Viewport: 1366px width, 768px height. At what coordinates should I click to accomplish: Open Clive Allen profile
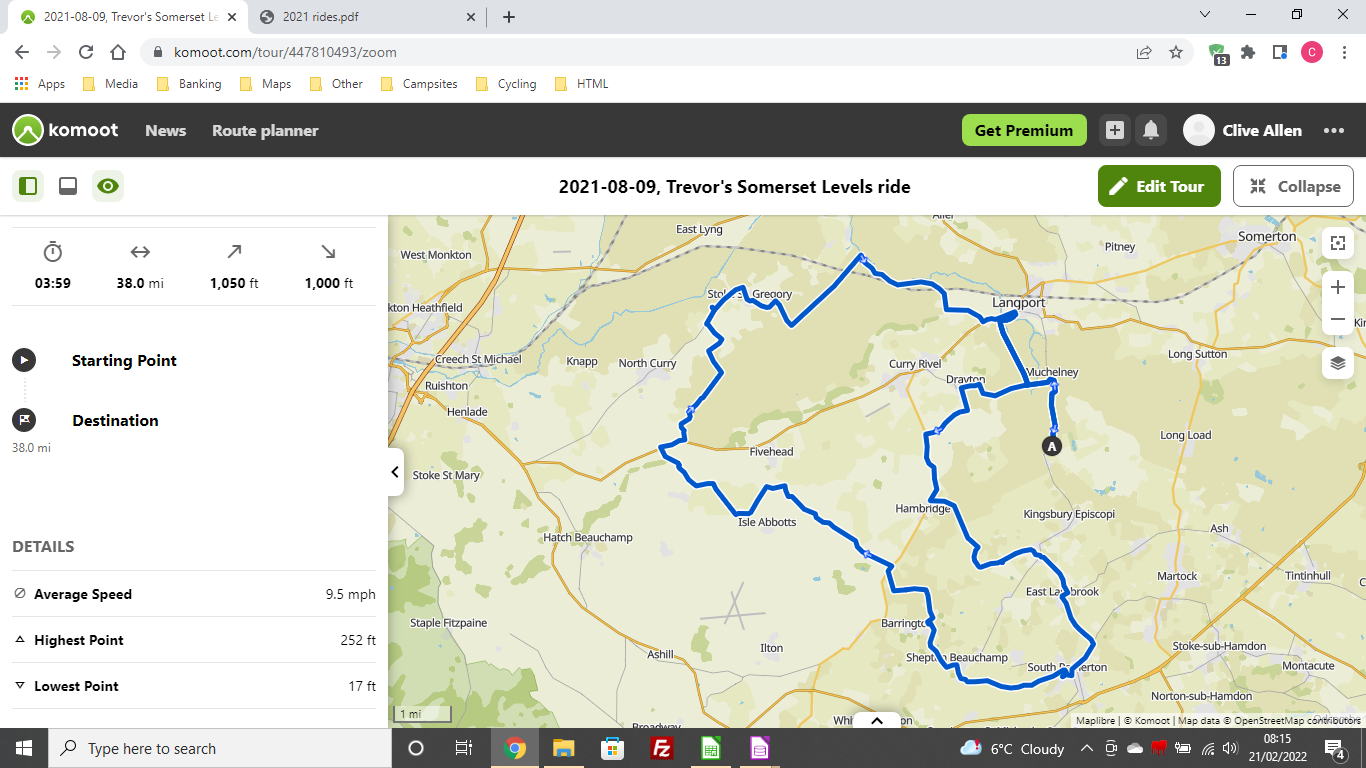pos(1243,130)
